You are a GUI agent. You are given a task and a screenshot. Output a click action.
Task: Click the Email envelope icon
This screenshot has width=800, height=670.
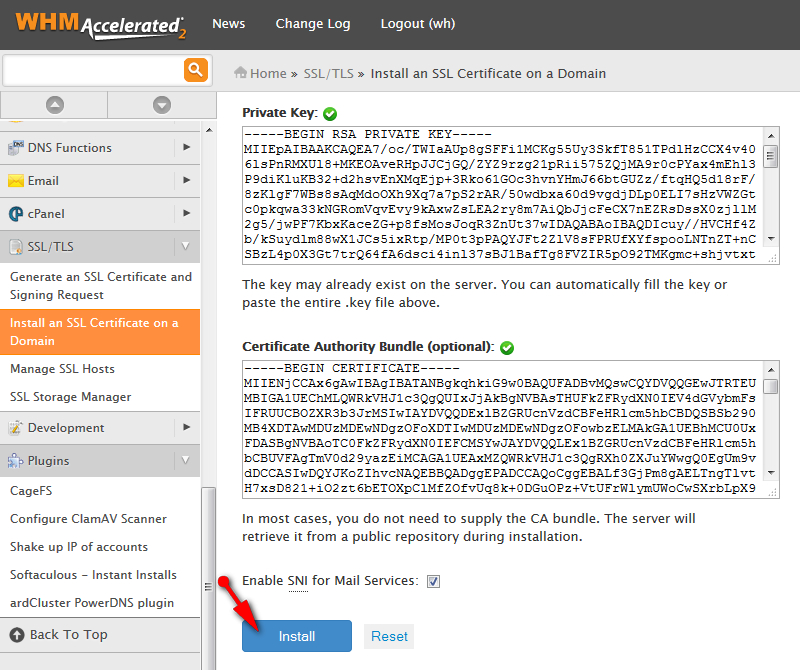point(16,181)
